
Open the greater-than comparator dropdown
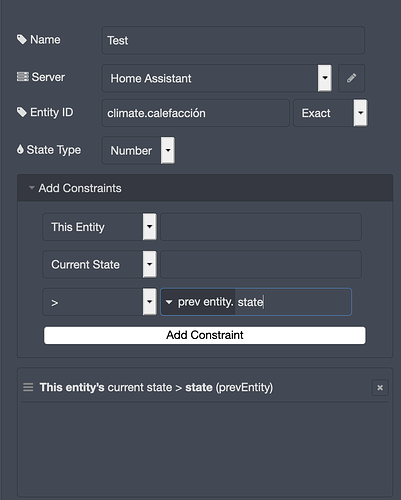click(x=99, y=302)
